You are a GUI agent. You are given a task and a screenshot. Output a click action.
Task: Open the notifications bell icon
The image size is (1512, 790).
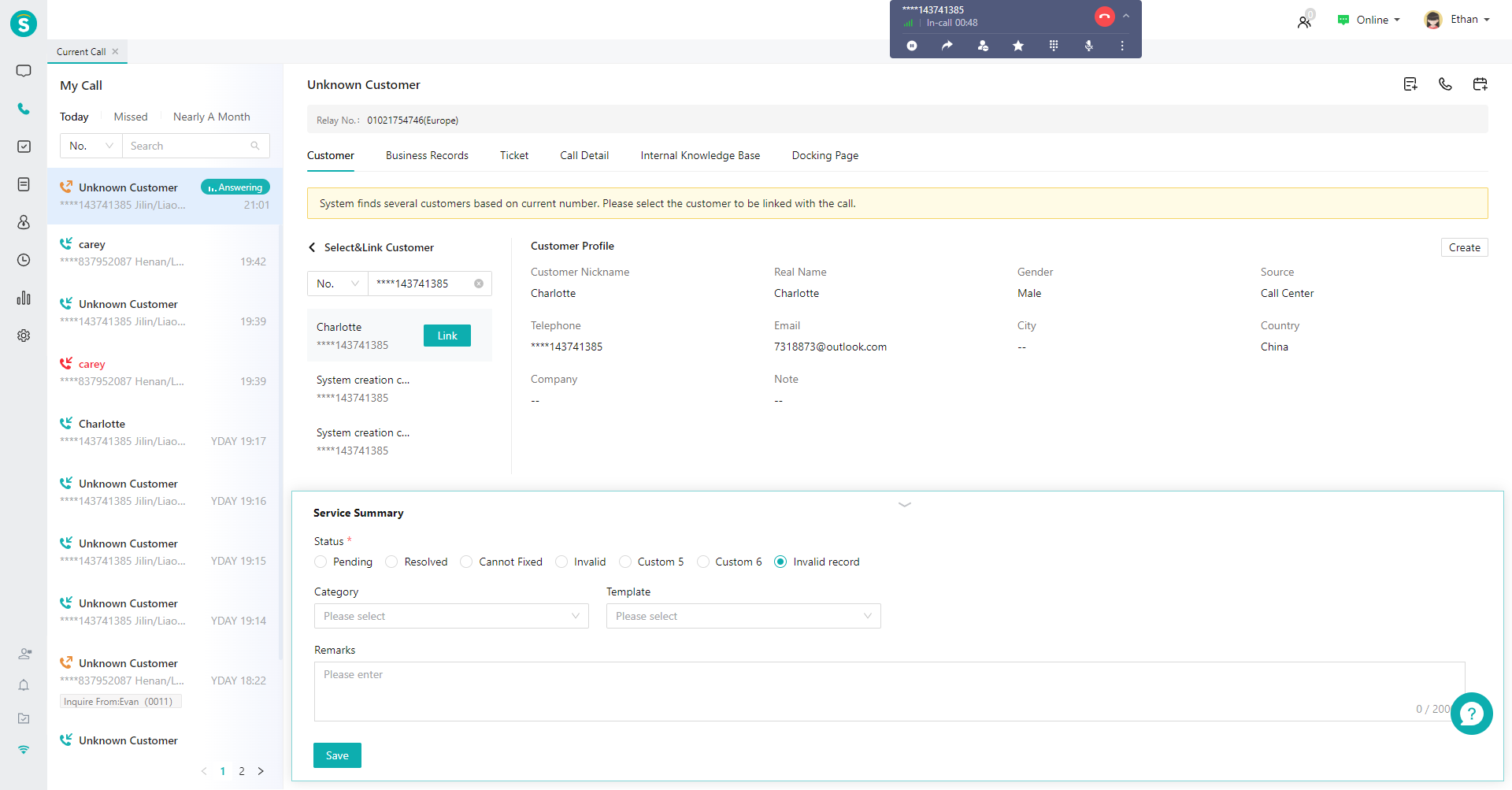pos(24,685)
